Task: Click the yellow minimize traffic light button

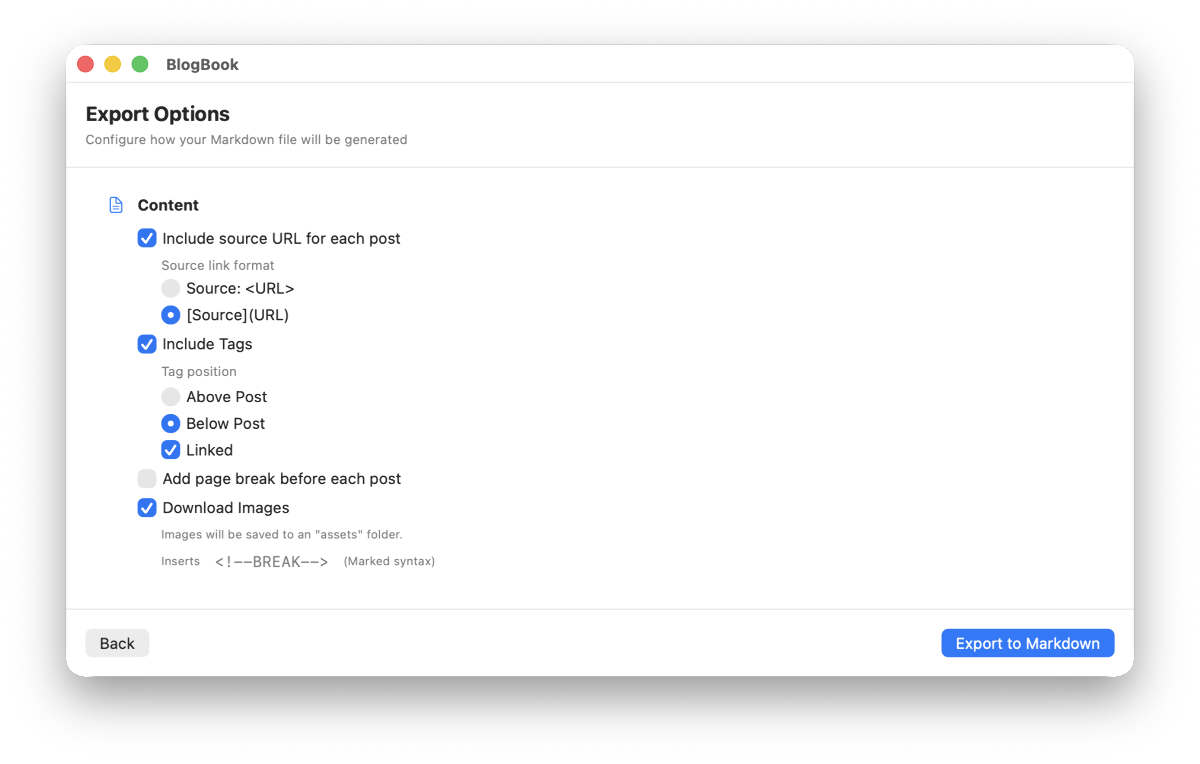Action: click(112, 63)
